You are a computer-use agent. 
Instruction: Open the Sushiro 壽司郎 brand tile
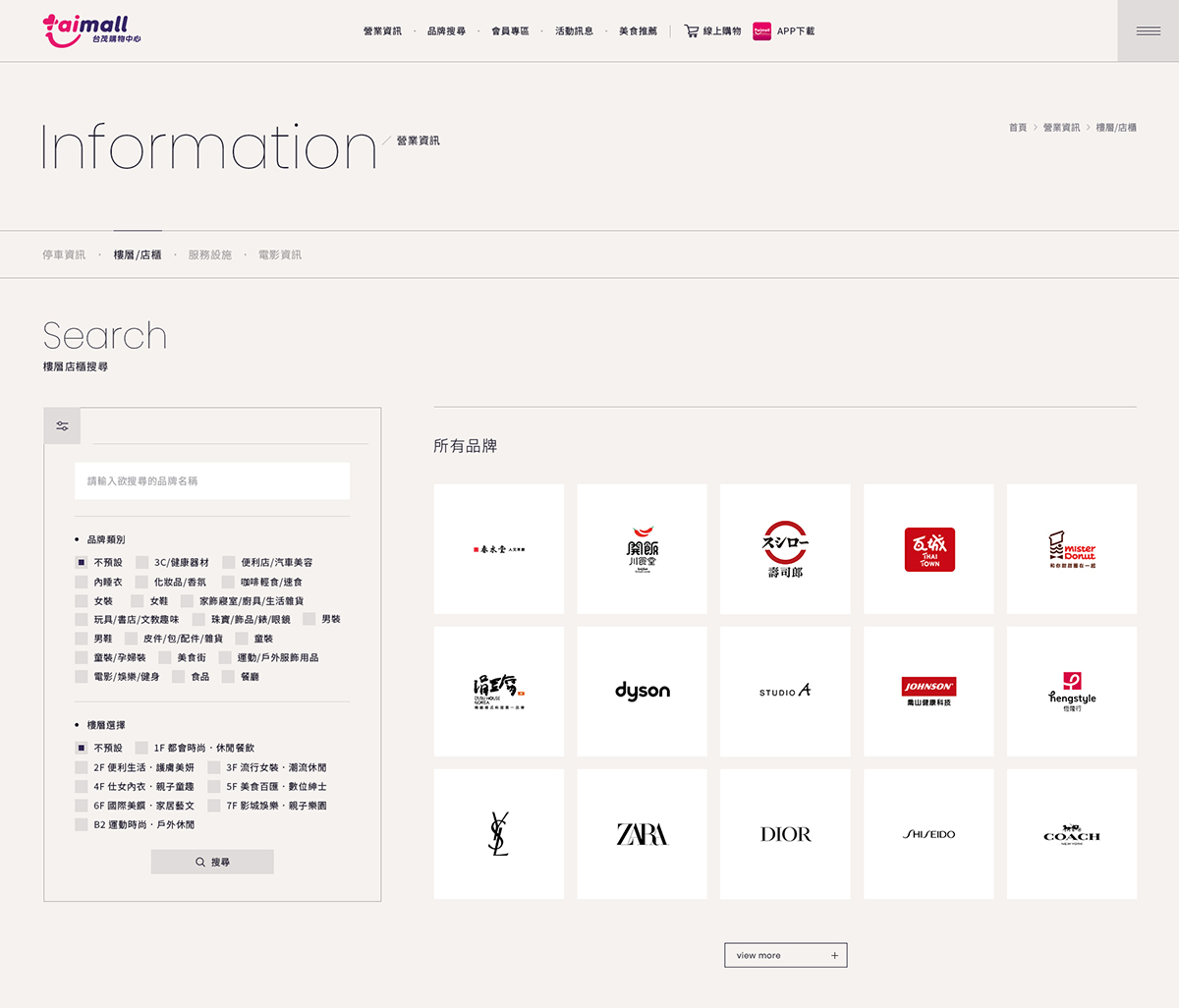click(x=785, y=548)
